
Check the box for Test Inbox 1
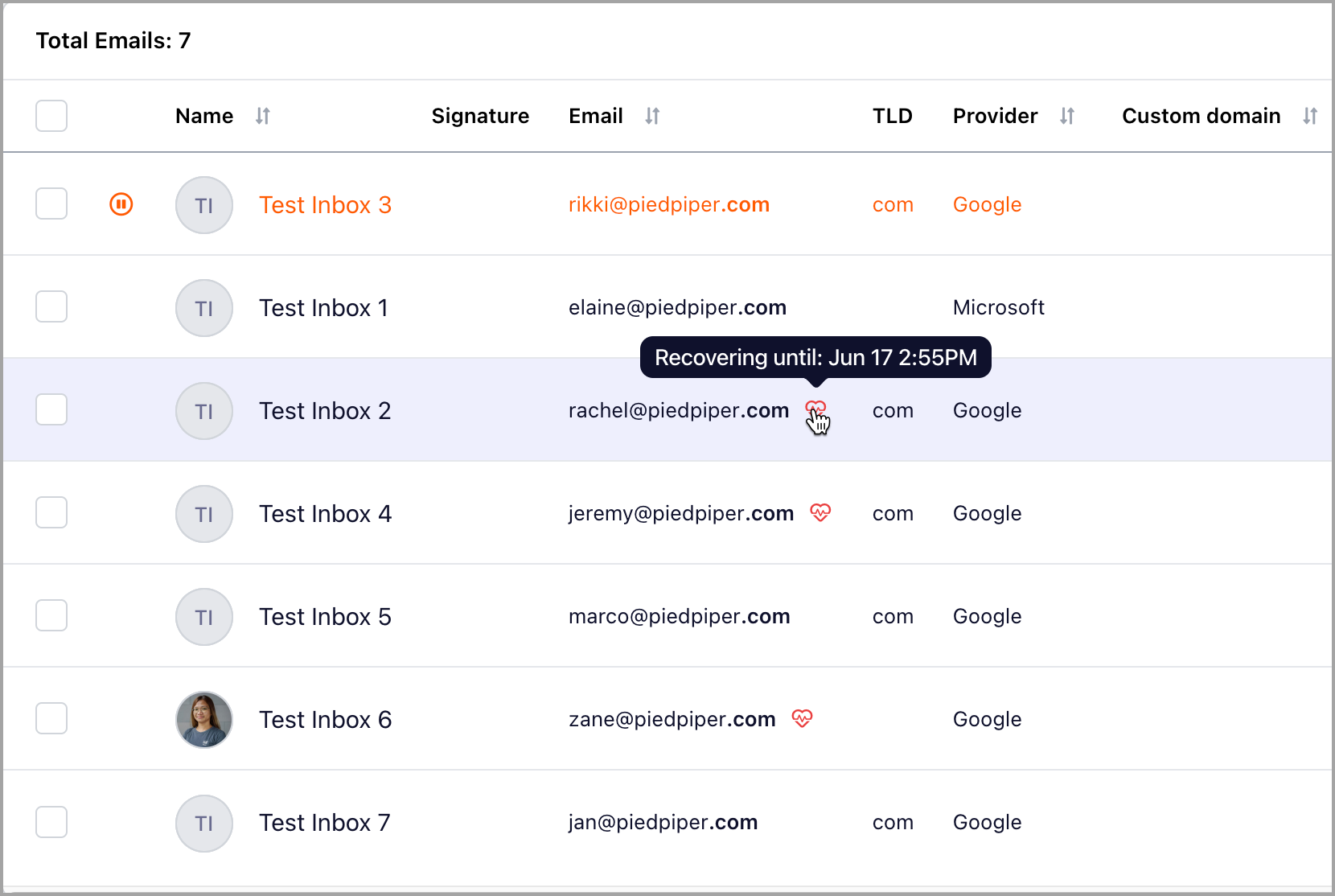point(51,306)
